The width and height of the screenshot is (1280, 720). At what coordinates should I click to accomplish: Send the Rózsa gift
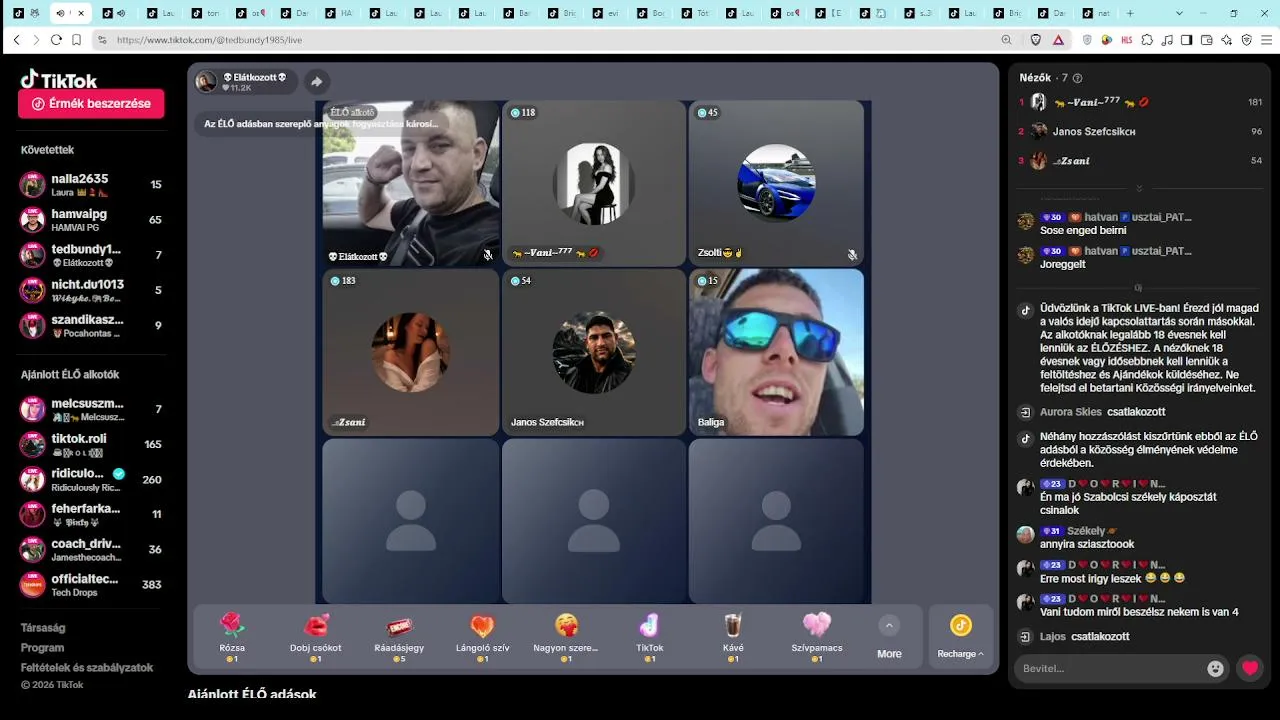(232, 637)
